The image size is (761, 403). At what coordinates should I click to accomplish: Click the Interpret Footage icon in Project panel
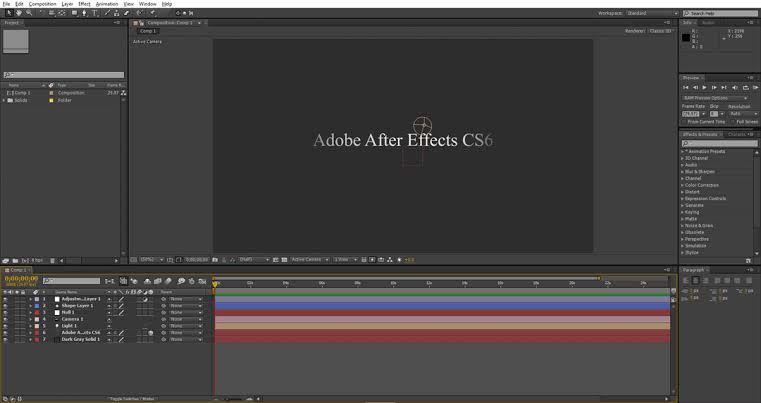(x=5, y=261)
